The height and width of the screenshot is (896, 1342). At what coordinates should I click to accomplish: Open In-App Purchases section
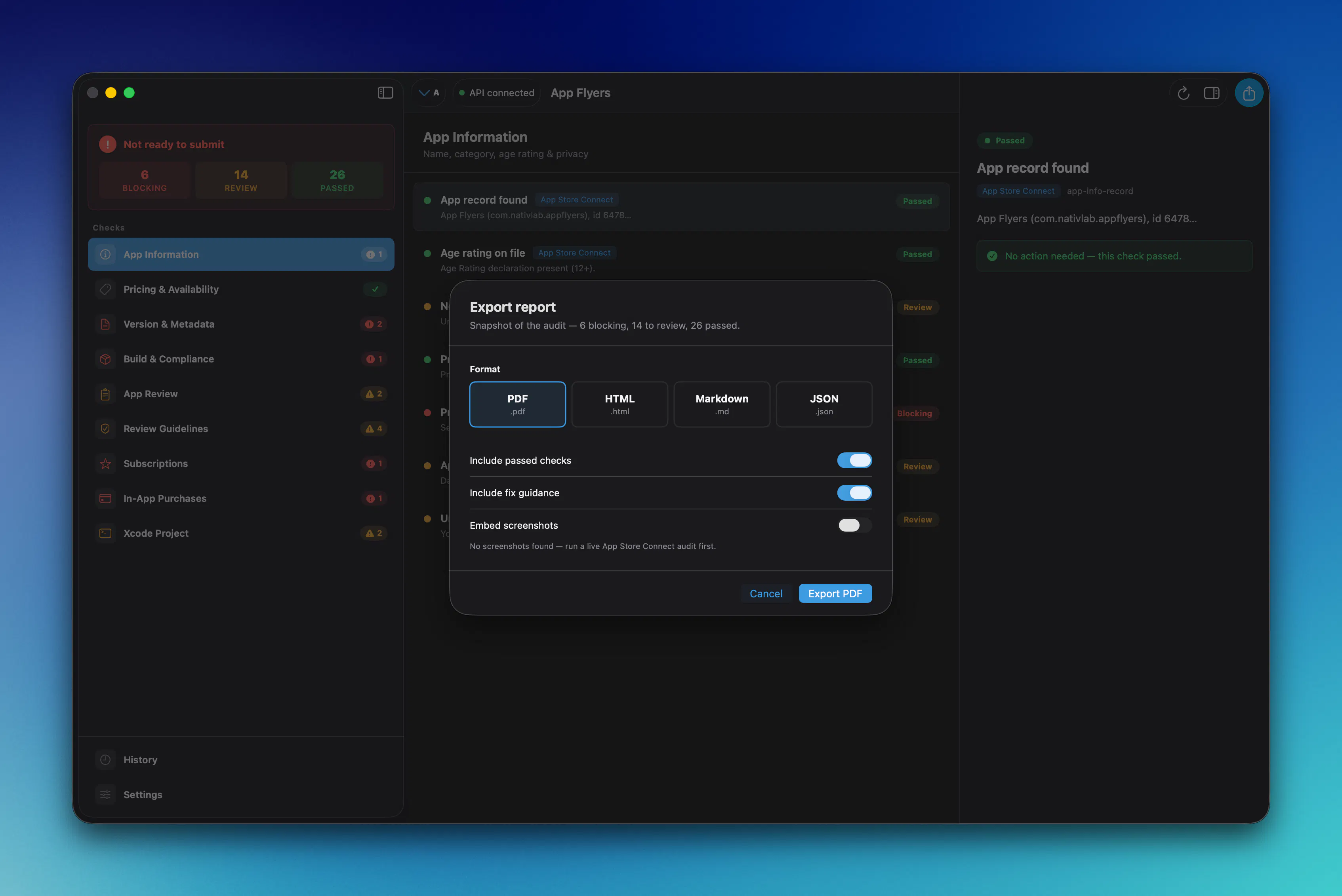pyautogui.click(x=241, y=498)
